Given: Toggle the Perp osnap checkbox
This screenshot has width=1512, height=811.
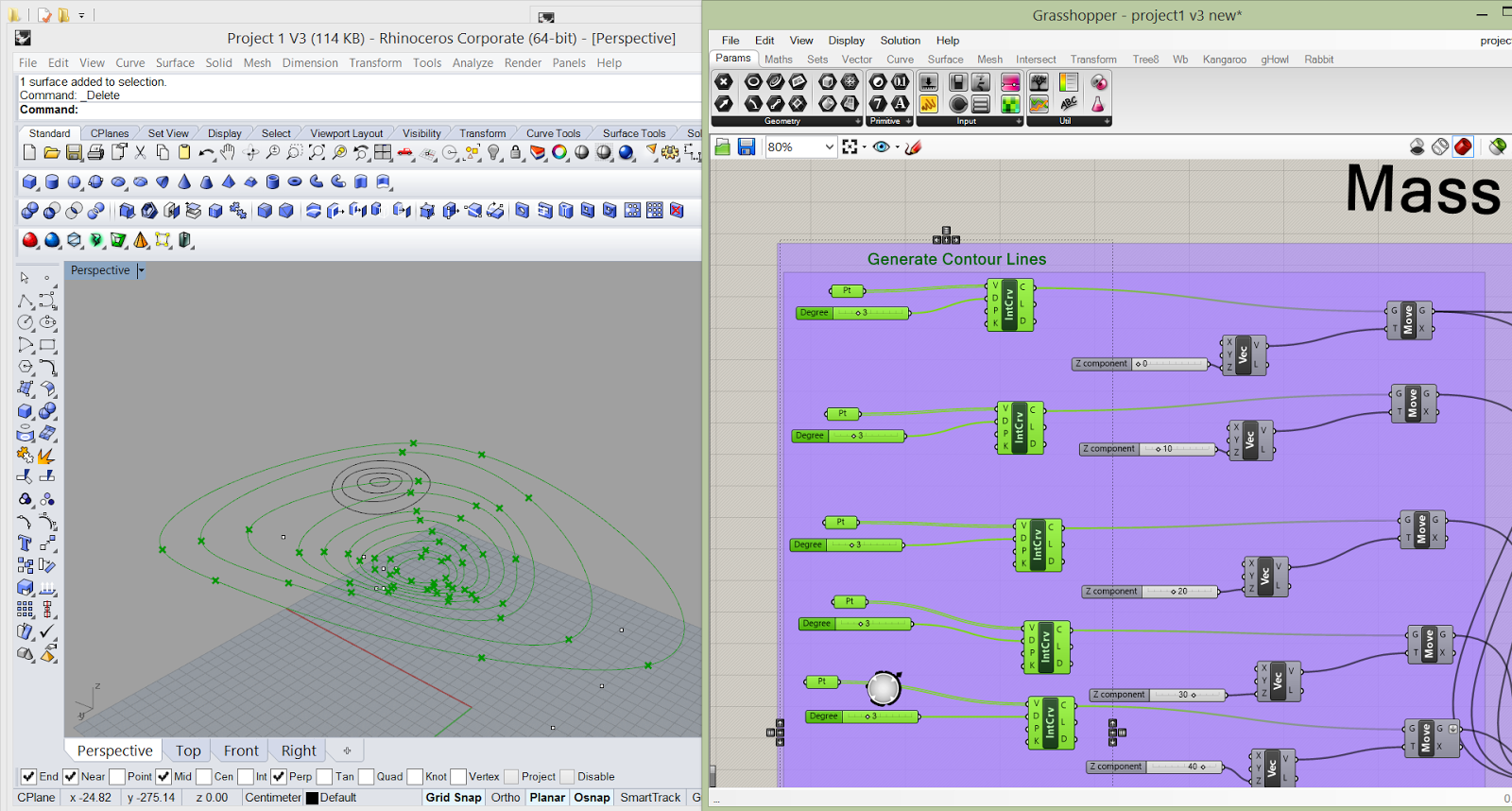Looking at the screenshot, I should 279,777.
